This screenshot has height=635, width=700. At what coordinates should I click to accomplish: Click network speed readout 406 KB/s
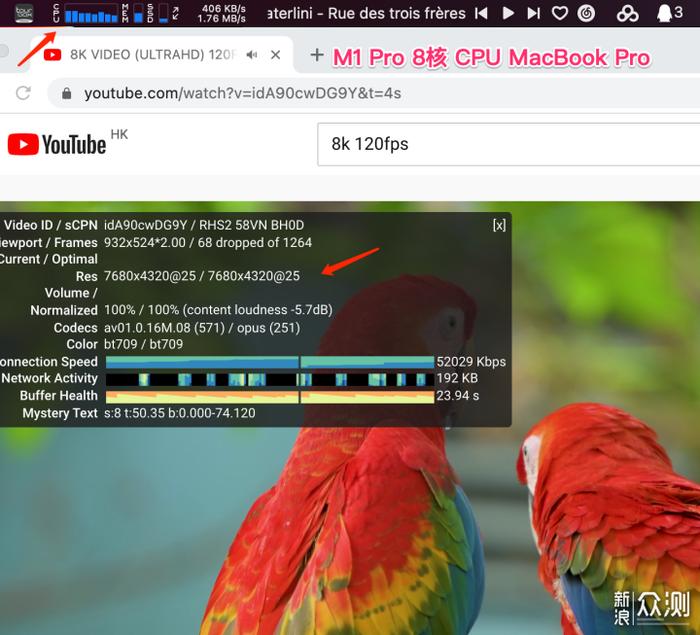(x=223, y=8)
